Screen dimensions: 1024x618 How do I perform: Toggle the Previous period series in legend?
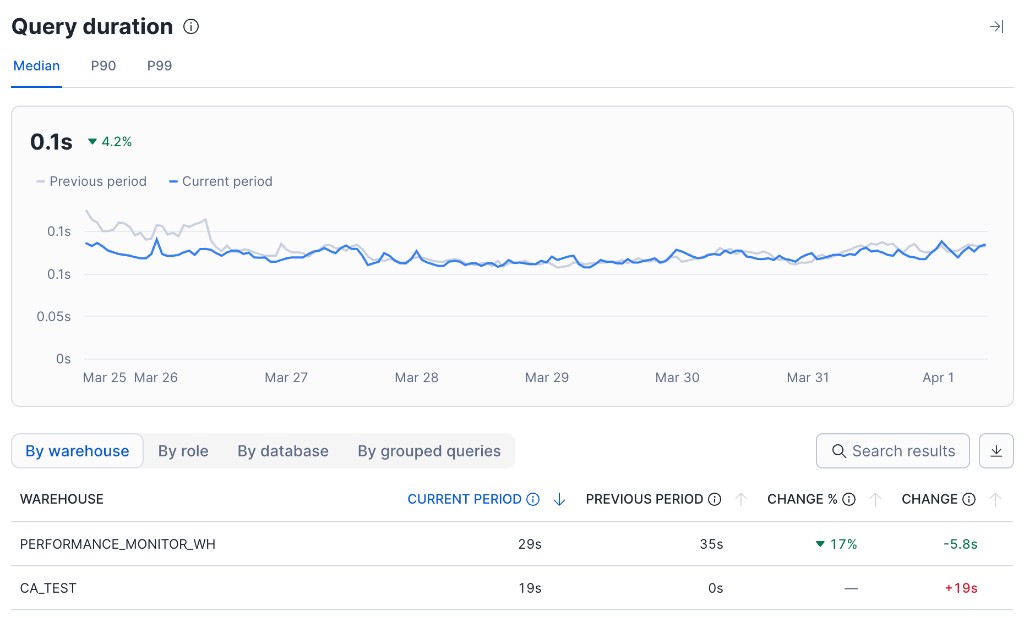(x=90, y=181)
